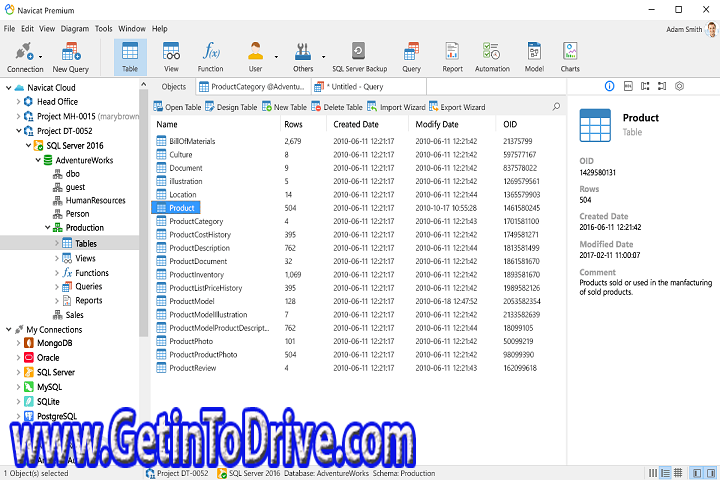Show the DDL pane icon

pyautogui.click(x=628, y=86)
